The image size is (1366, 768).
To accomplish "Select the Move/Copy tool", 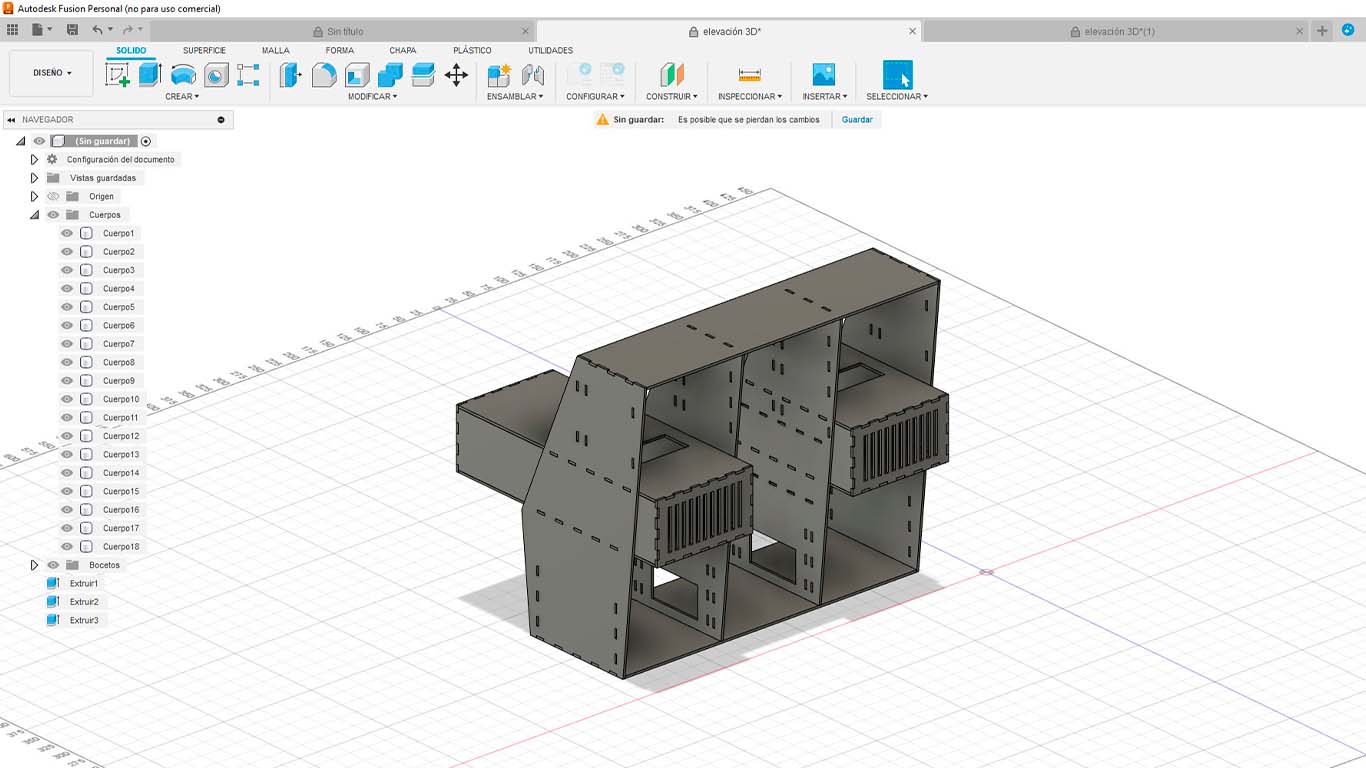I will 456,75.
